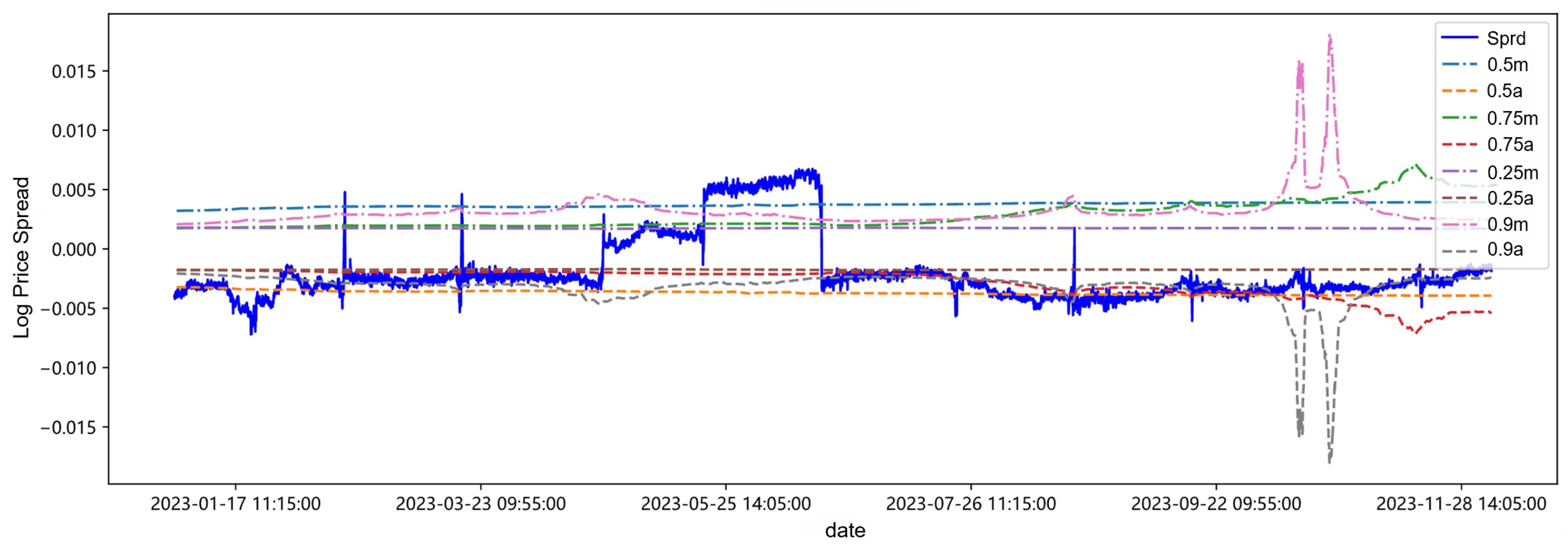The image size is (1568, 549).
Task: Select the 0.9a legend entry
Action: click(x=1505, y=249)
